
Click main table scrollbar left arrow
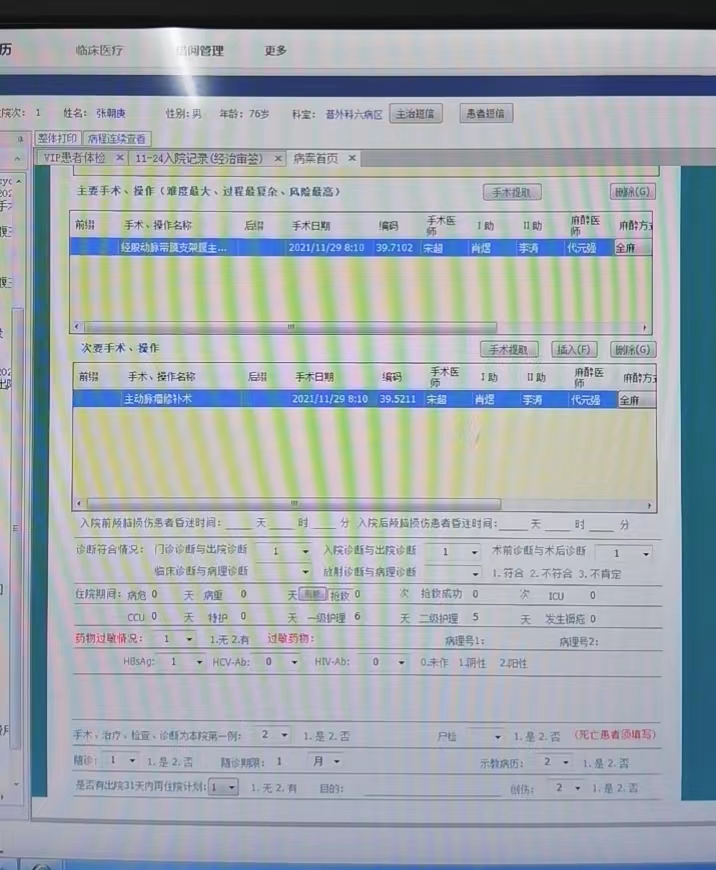[77, 327]
